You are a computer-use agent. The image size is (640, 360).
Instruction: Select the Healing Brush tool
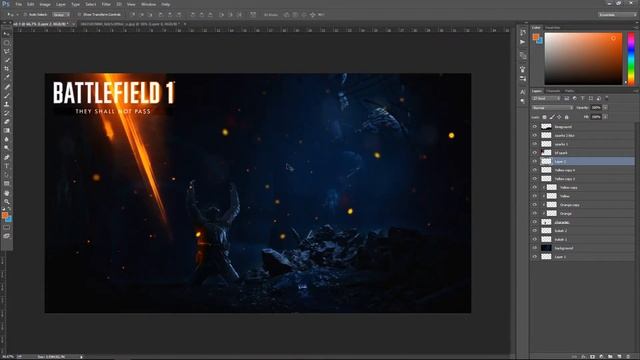pyautogui.click(x=7, y=87)
